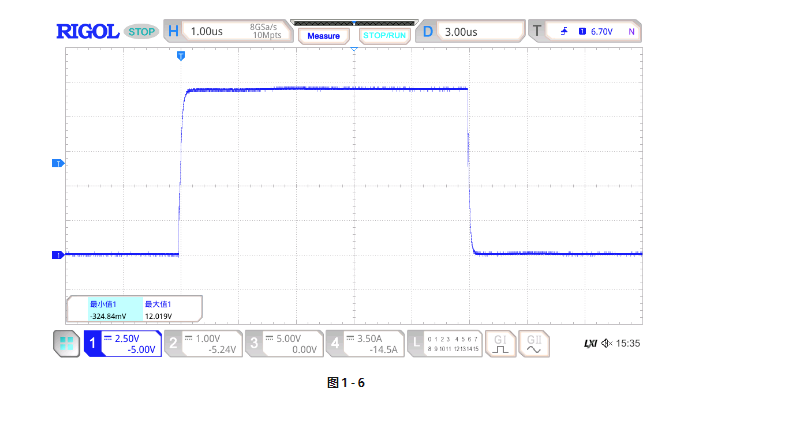Click the GI signal generator icon
This screenshot has height=428, width=785.
[x=500, y=344]
